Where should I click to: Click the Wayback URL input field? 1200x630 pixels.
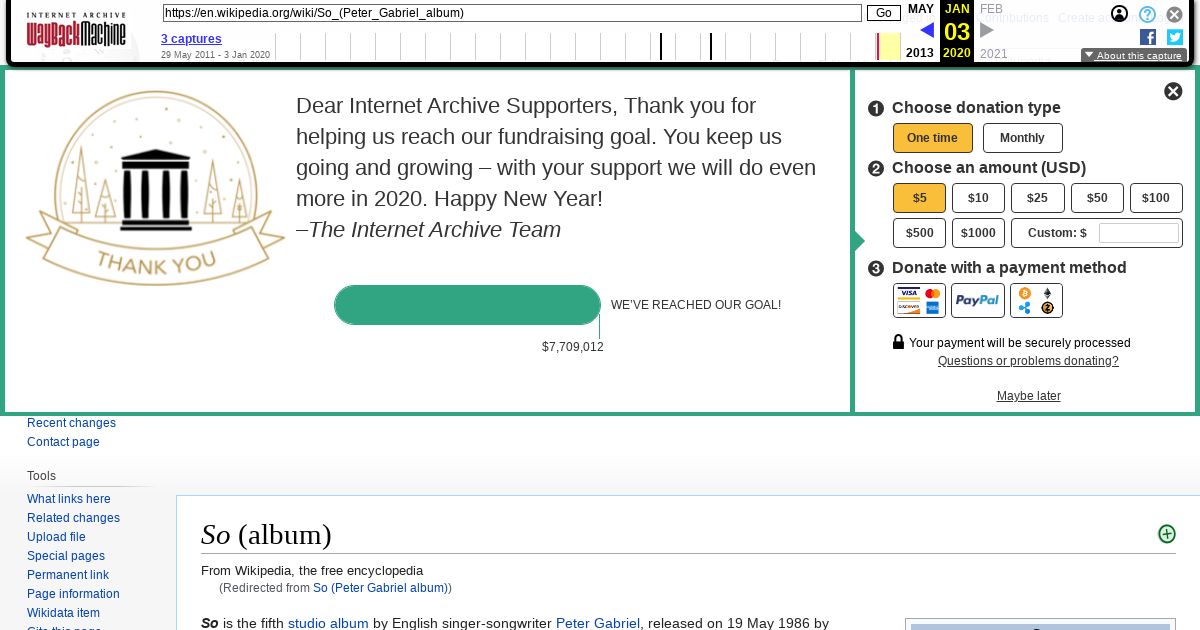(512, 13)
